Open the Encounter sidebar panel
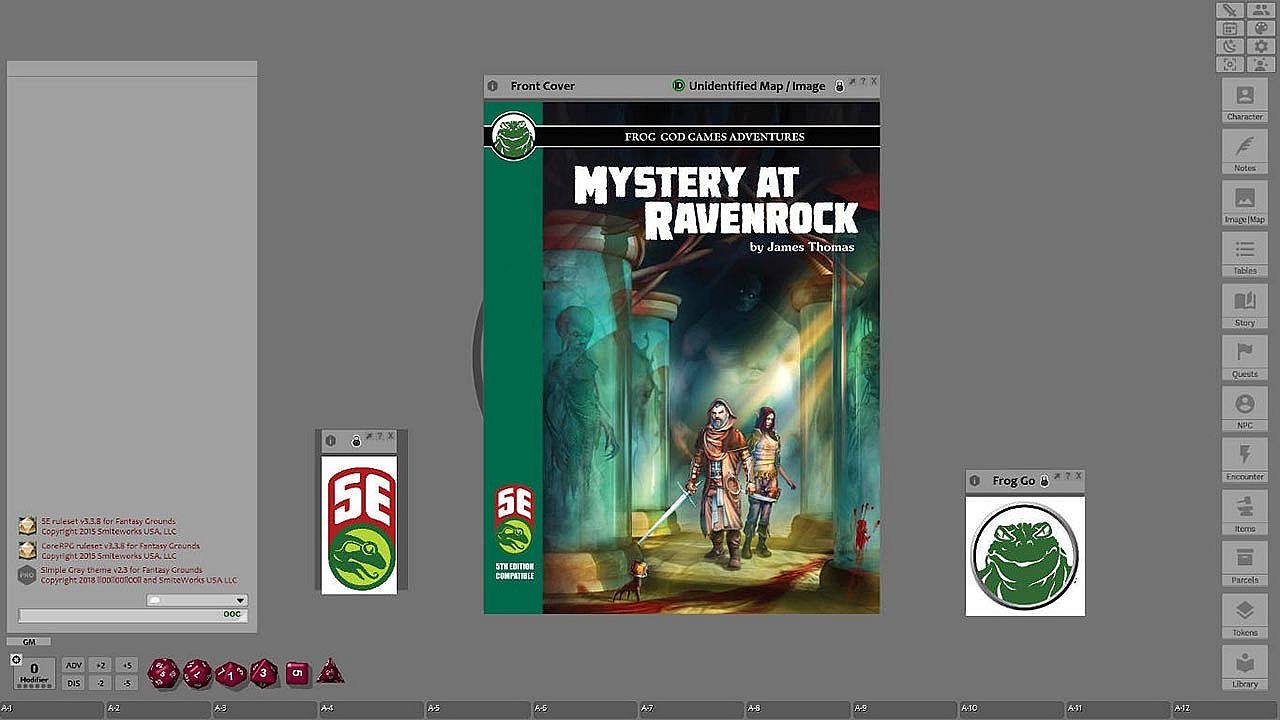The height and width of the screenshot is (720, 1280). pos(1245,460)
